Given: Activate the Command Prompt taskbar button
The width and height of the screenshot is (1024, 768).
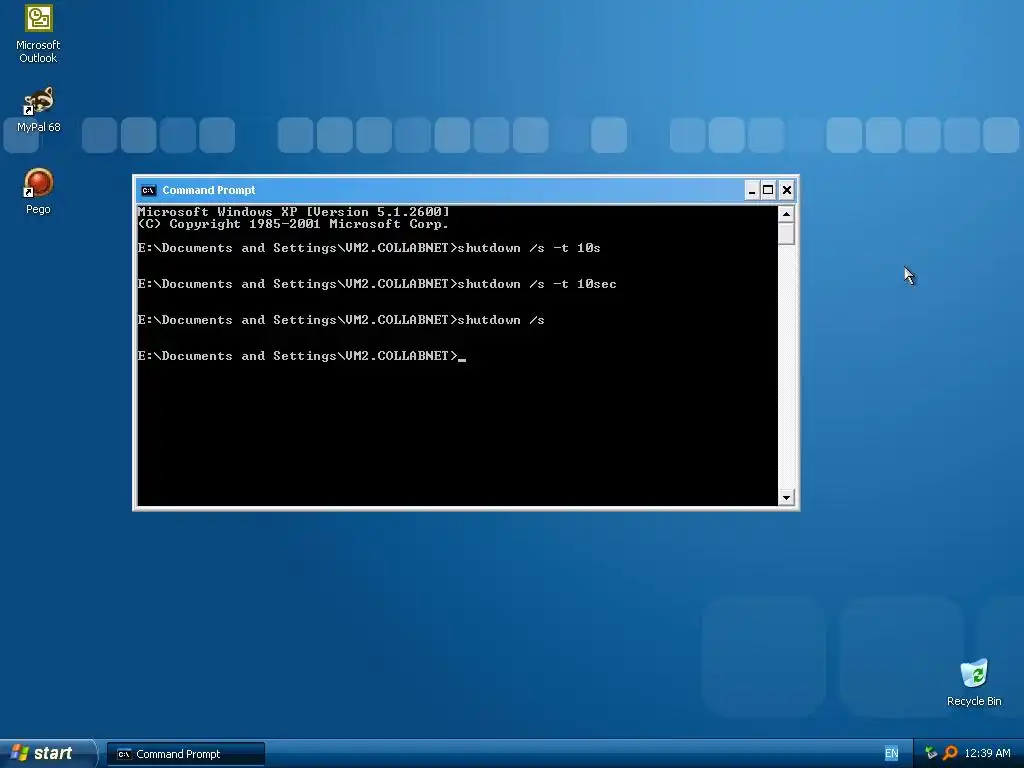Looking at the screenshot, I should (x=185, y=754).
